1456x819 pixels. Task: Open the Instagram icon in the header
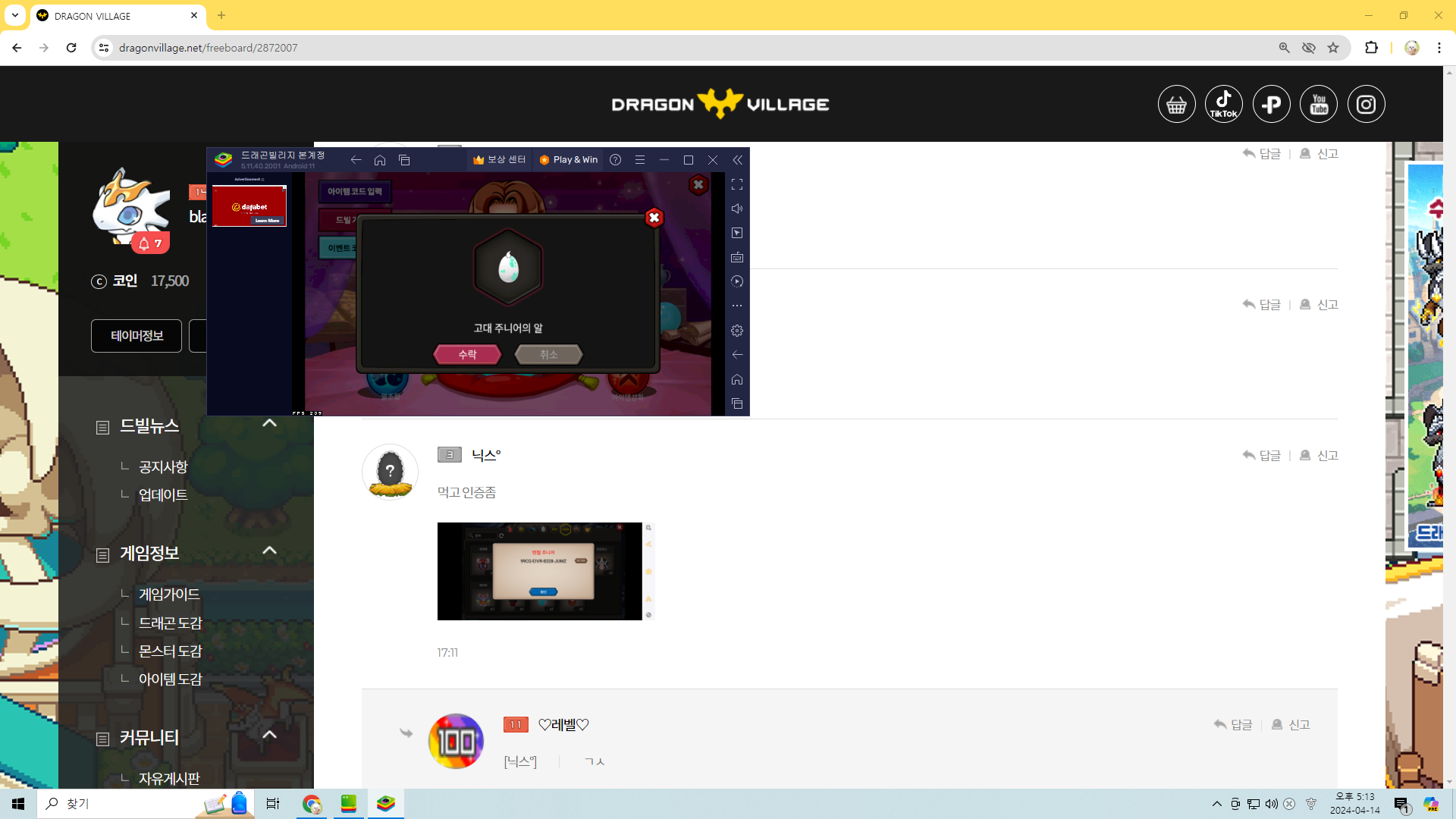[x=1367, y=105]
